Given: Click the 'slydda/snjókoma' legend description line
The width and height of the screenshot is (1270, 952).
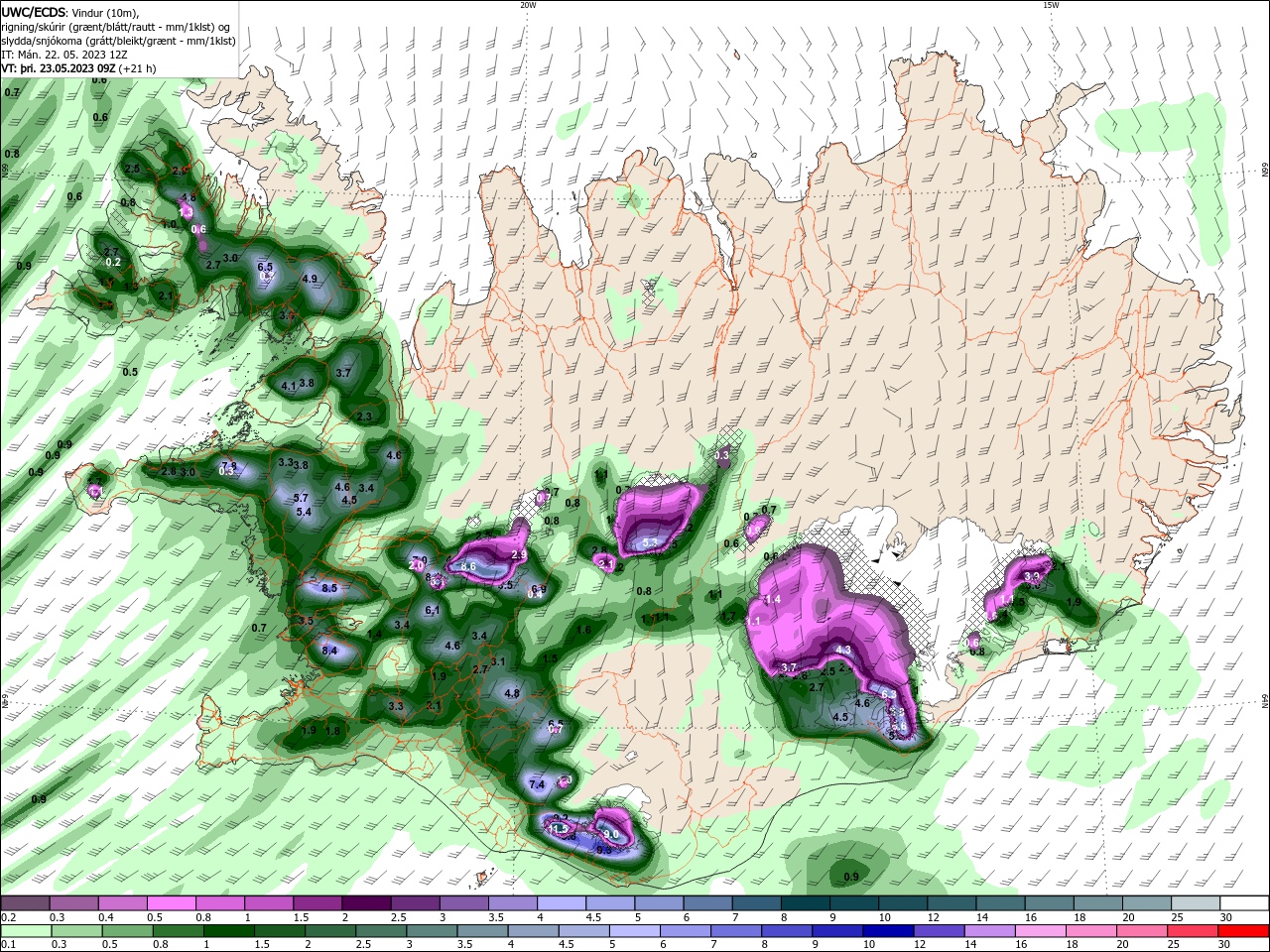Looking at the screenshot, I should tap(118, 41).
